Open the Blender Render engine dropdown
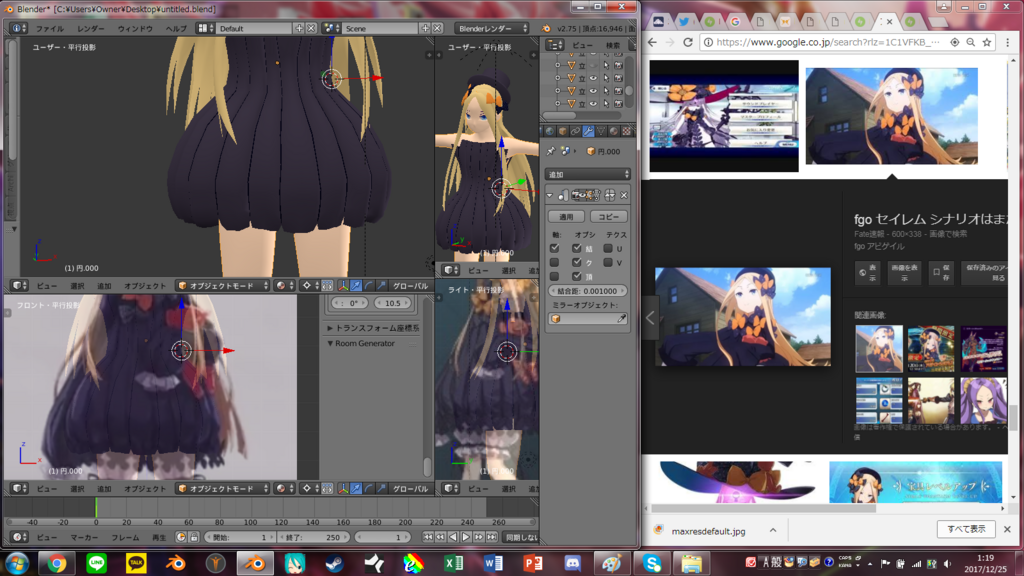1024x576 pixels. click(x=492, y=28)
